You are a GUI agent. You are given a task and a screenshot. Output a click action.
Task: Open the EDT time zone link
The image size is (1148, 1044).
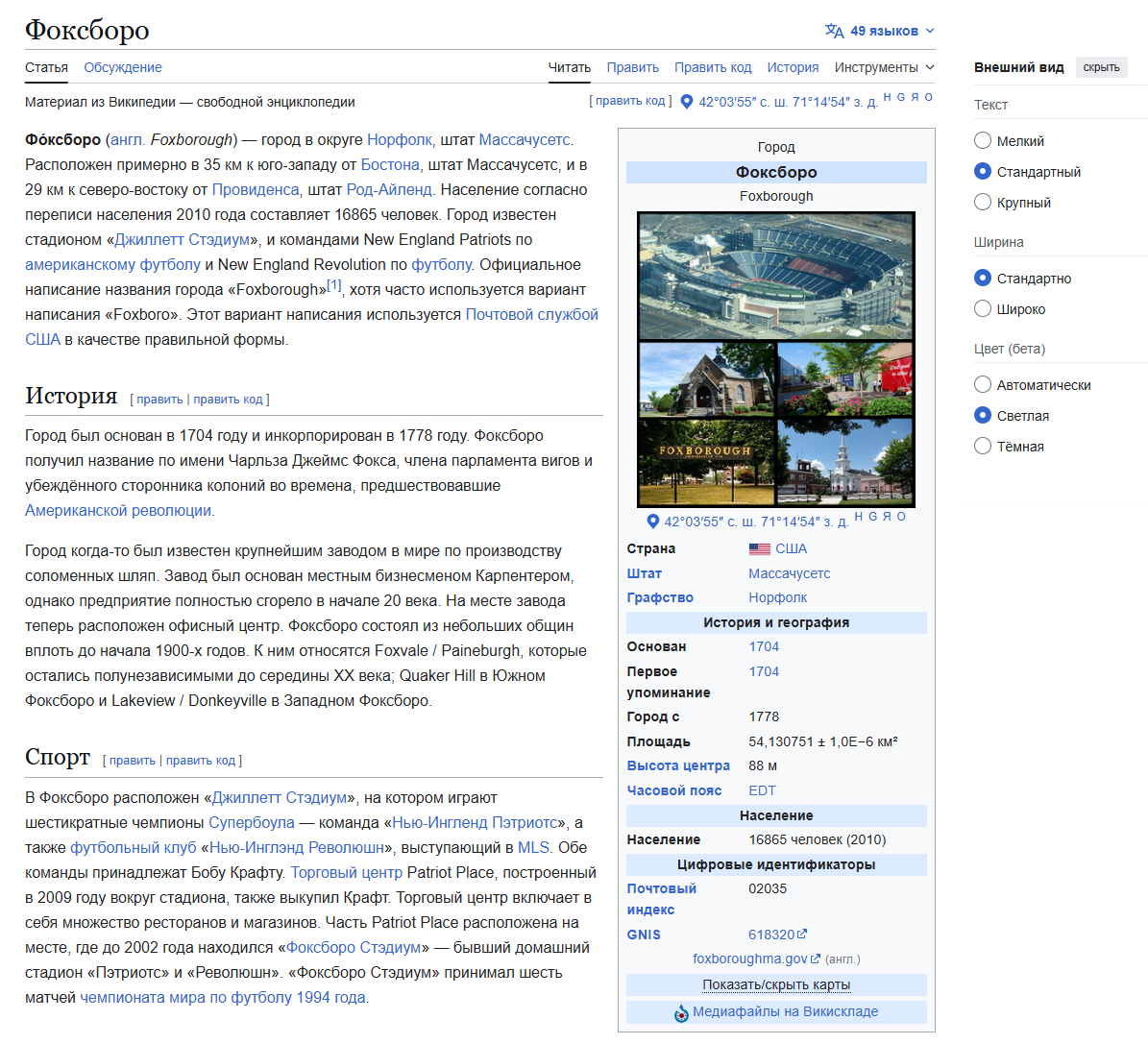[x=762, y=789]
